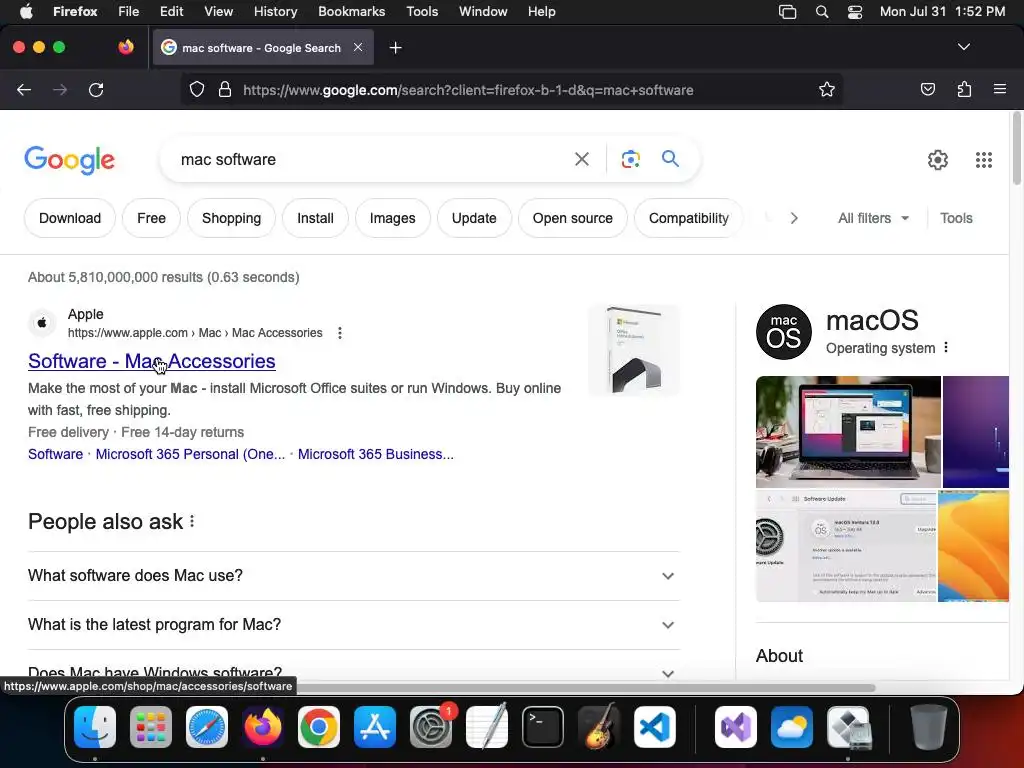This screenshot has height=768, width=1024.
Task: Open the All filters dropdown
Action: click(873, 218)
